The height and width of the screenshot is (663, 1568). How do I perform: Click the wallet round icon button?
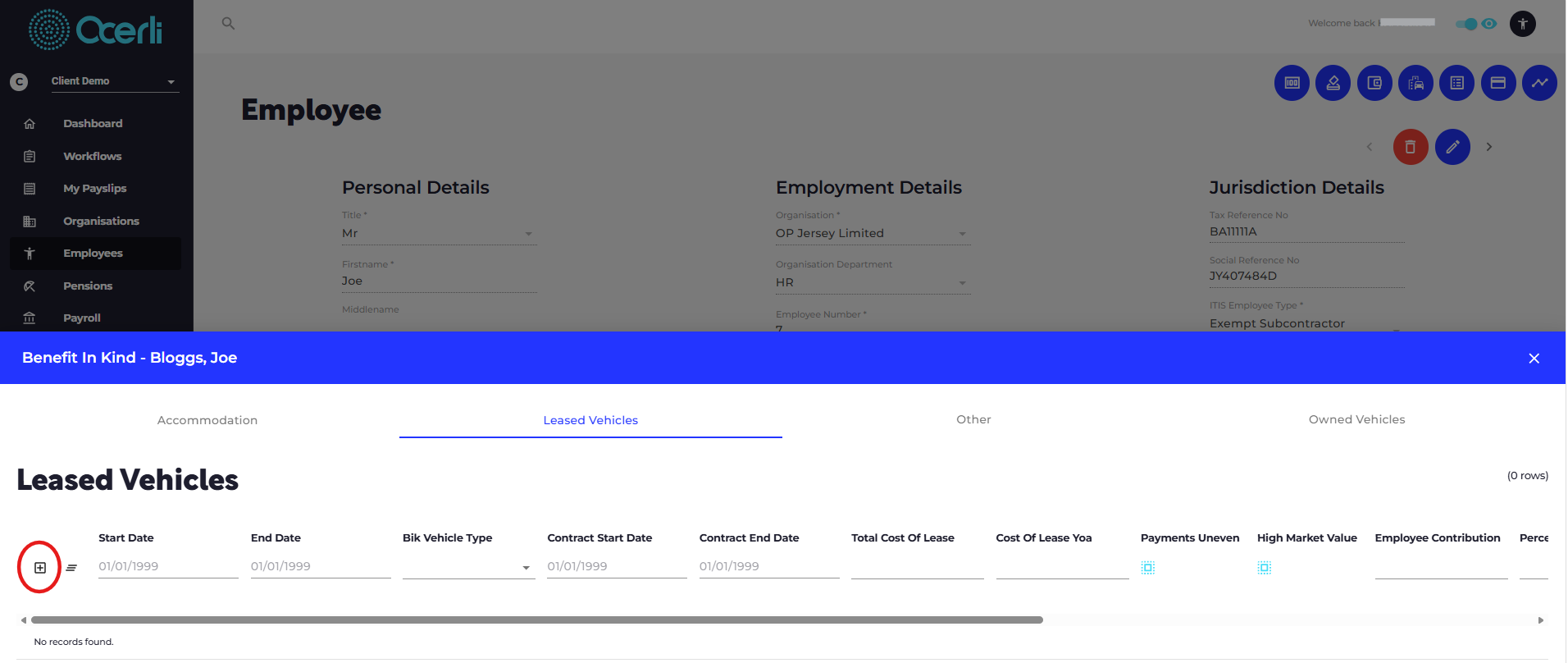click(x=1374, y=83)
